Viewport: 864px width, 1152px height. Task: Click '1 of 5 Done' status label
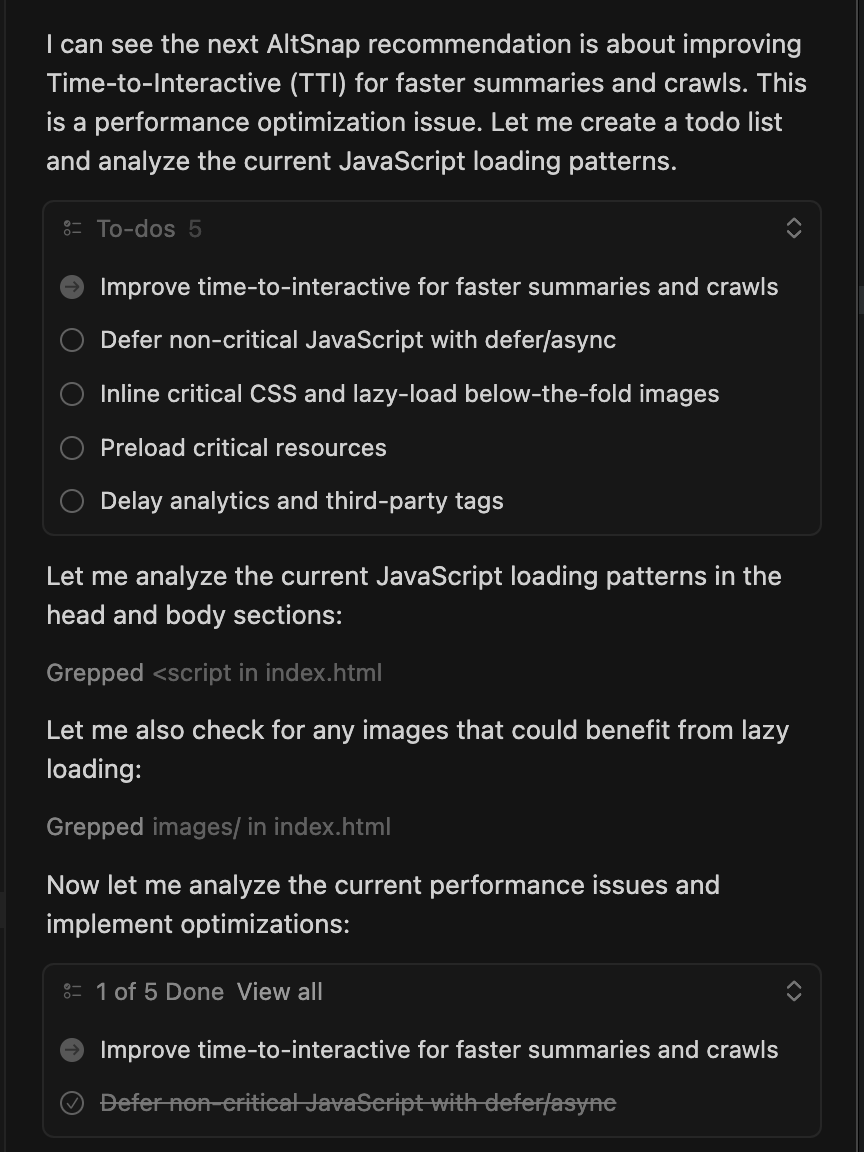(x=160, y=992)
